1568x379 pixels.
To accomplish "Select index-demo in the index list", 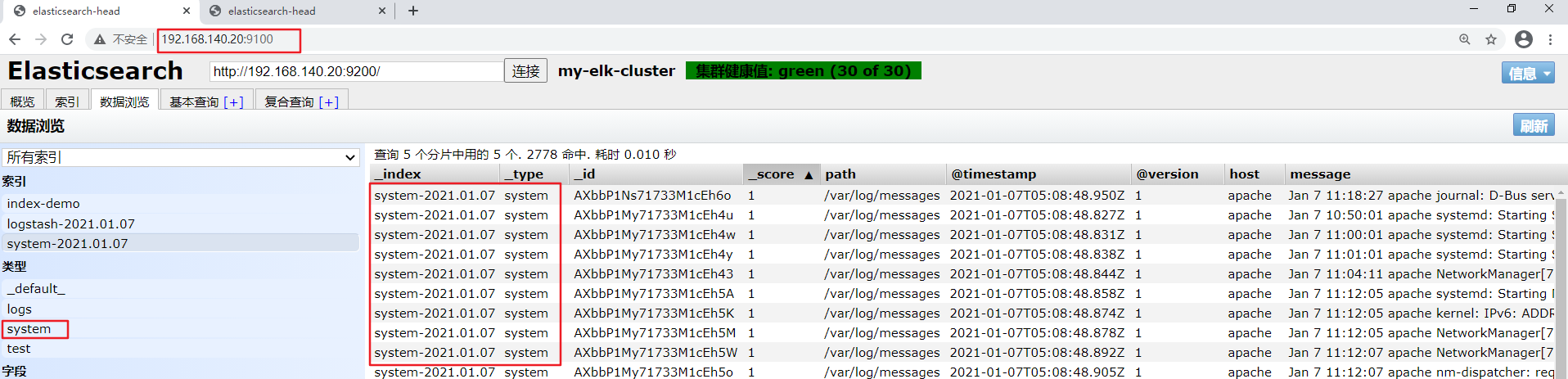I will [181, 203].
